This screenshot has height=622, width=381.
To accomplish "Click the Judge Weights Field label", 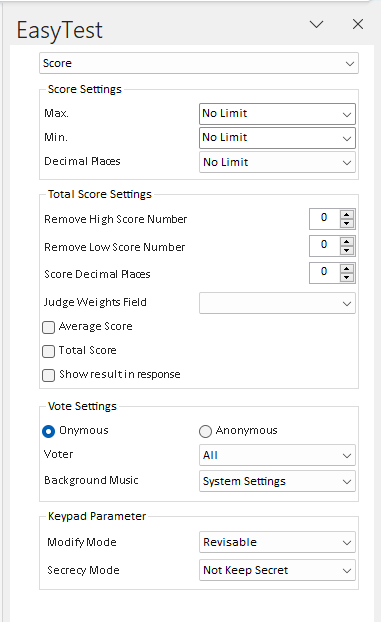I will (95, 302).
